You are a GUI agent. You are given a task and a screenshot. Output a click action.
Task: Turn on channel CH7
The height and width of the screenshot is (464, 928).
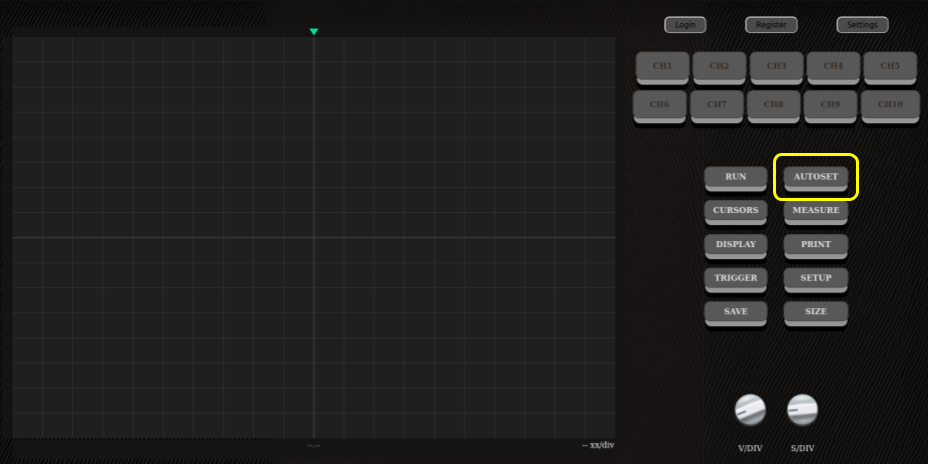[717, 106]
